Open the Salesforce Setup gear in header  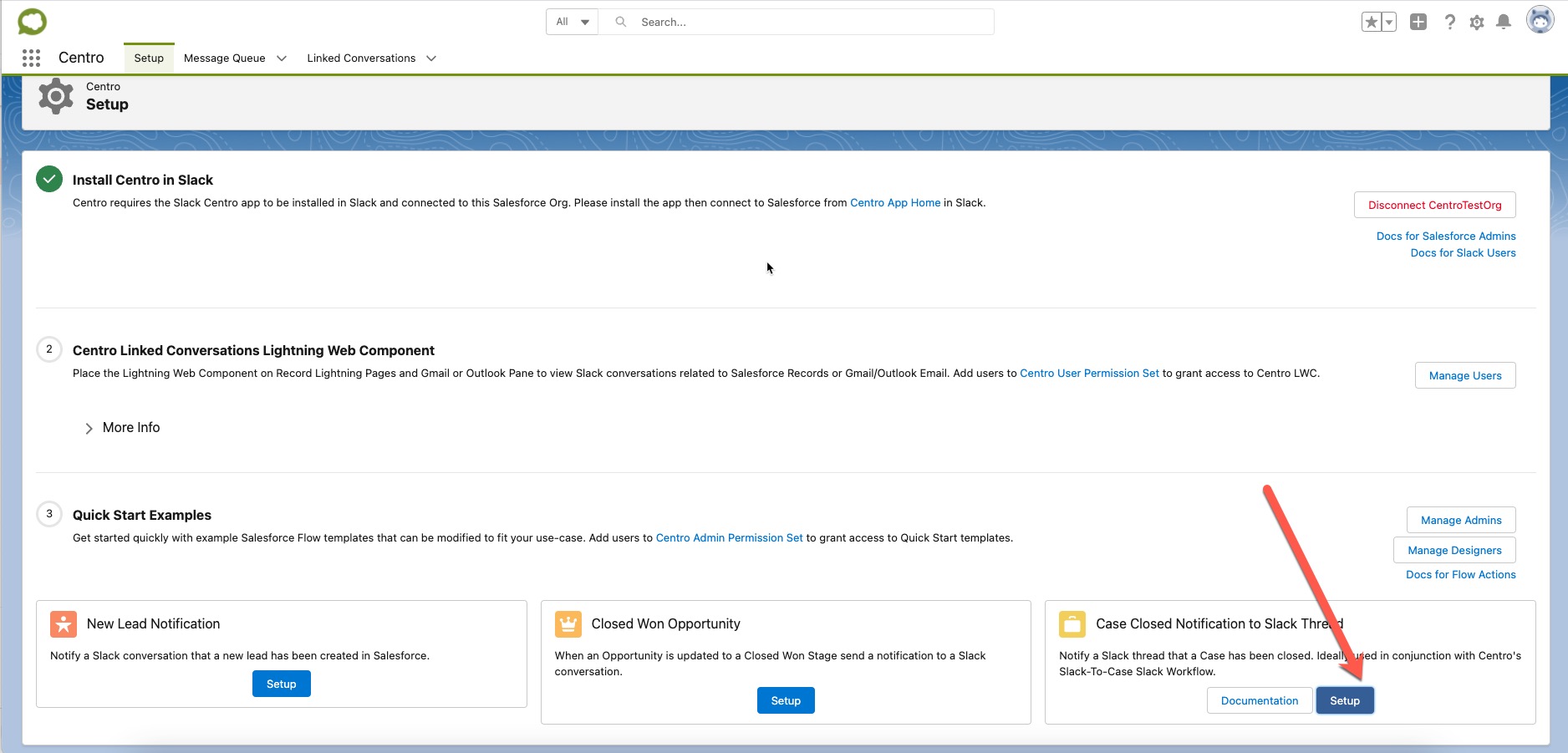[x=1477, y=23]
